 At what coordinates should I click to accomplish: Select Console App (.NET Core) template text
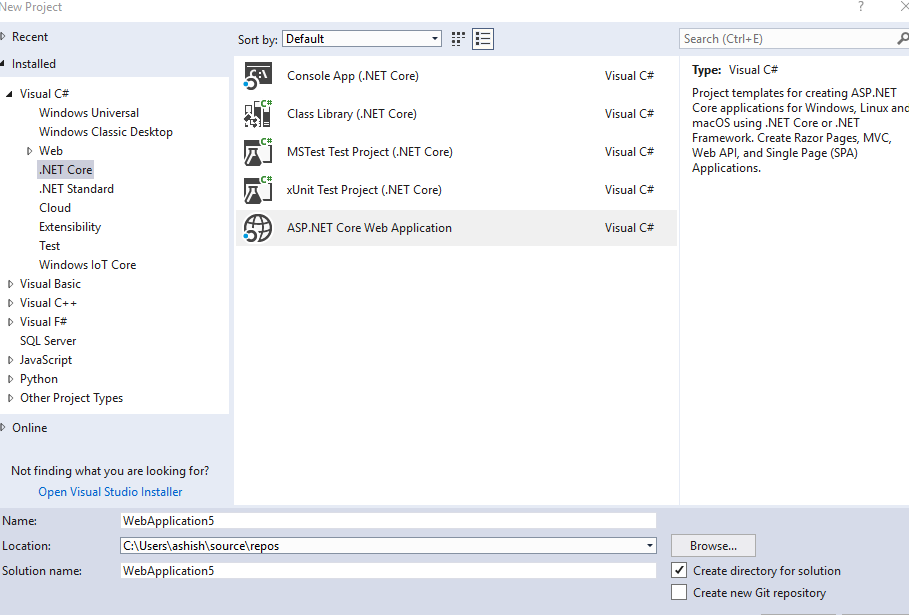coord(352,76)
